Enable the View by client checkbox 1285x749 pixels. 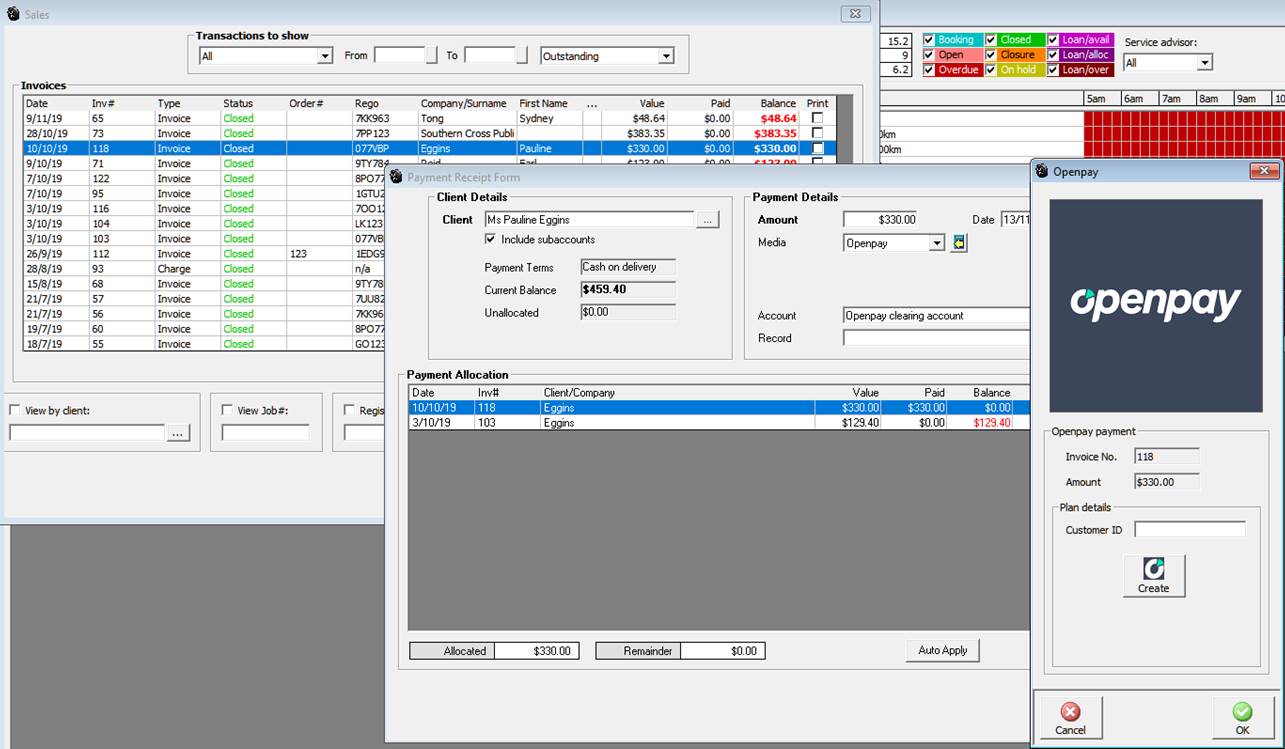click(x=15, y=410)
